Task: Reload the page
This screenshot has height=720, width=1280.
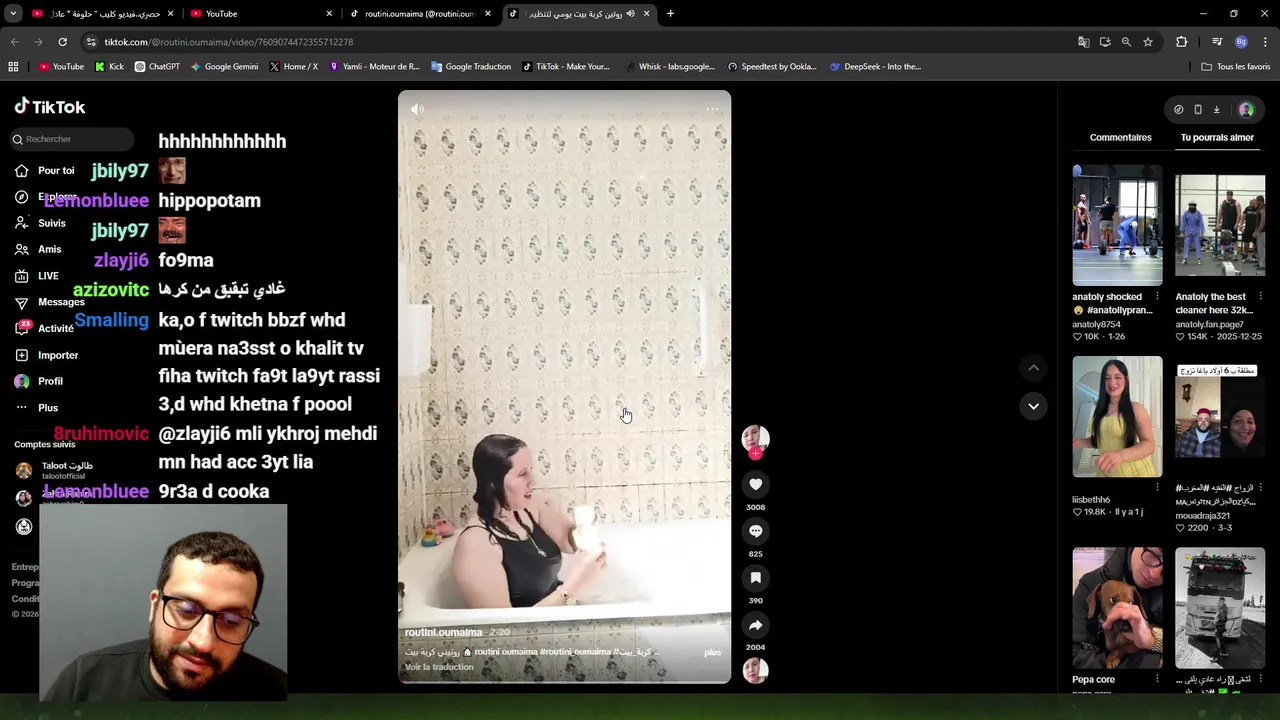Action: point(62,42)
